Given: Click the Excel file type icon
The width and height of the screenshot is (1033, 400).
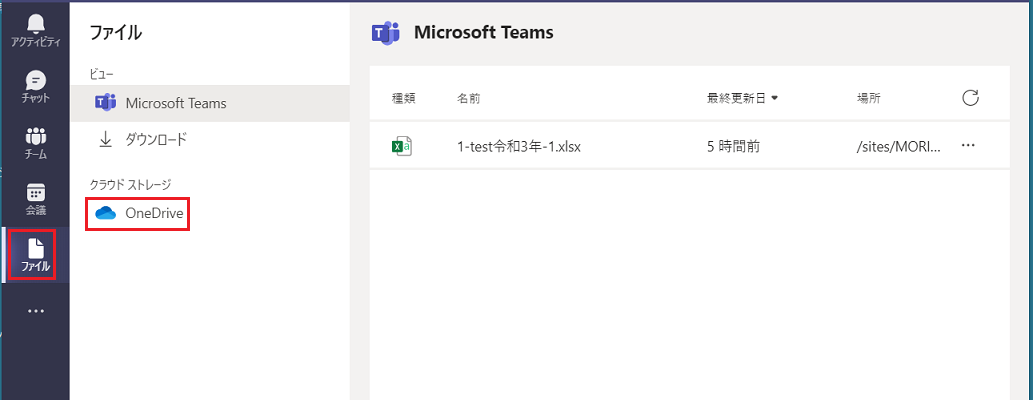Looking at the screenshot, I should coord(402,146).
